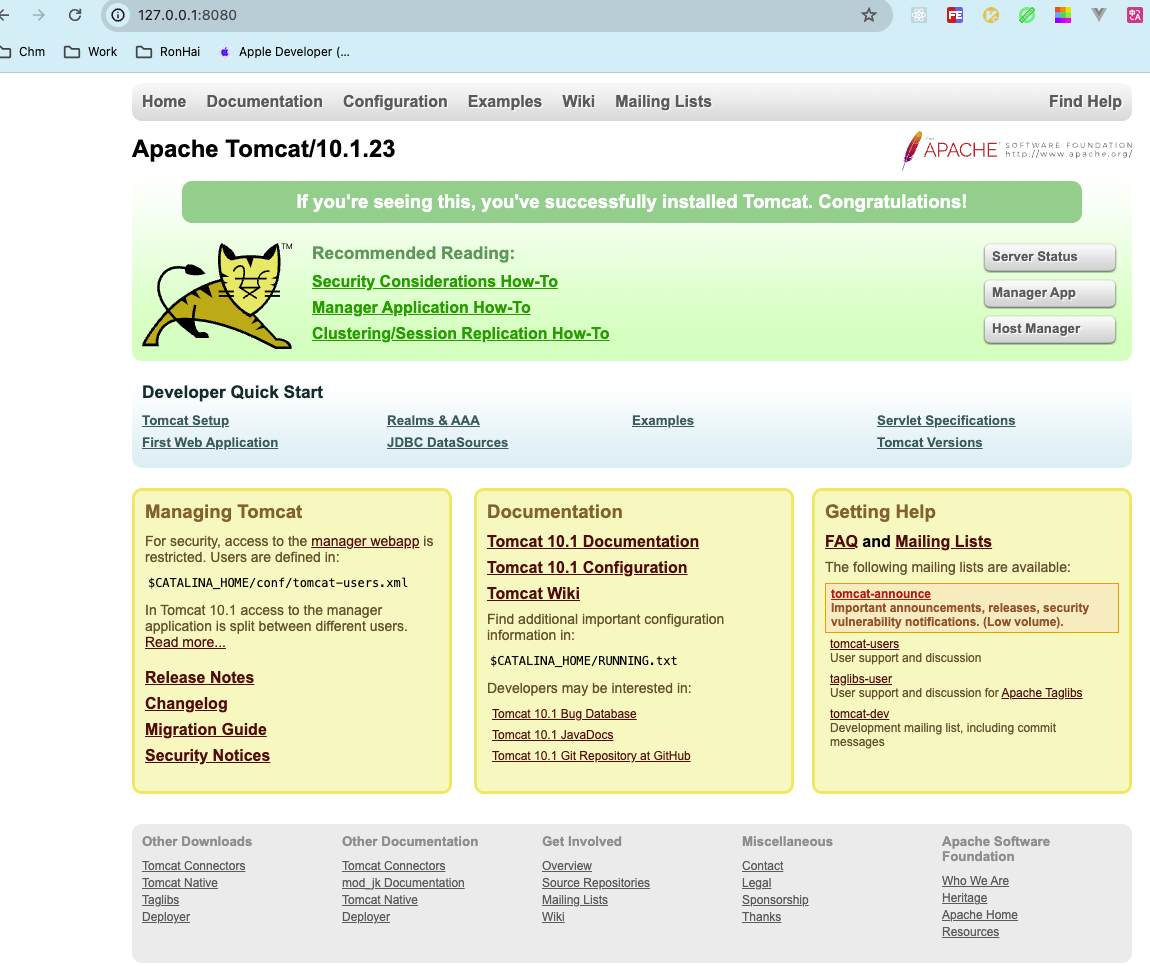Image resolution: width=1150 pixels, height=966 pixels.
Task: Open the Chm bookmarks folder
Action: tap(22, 51)
